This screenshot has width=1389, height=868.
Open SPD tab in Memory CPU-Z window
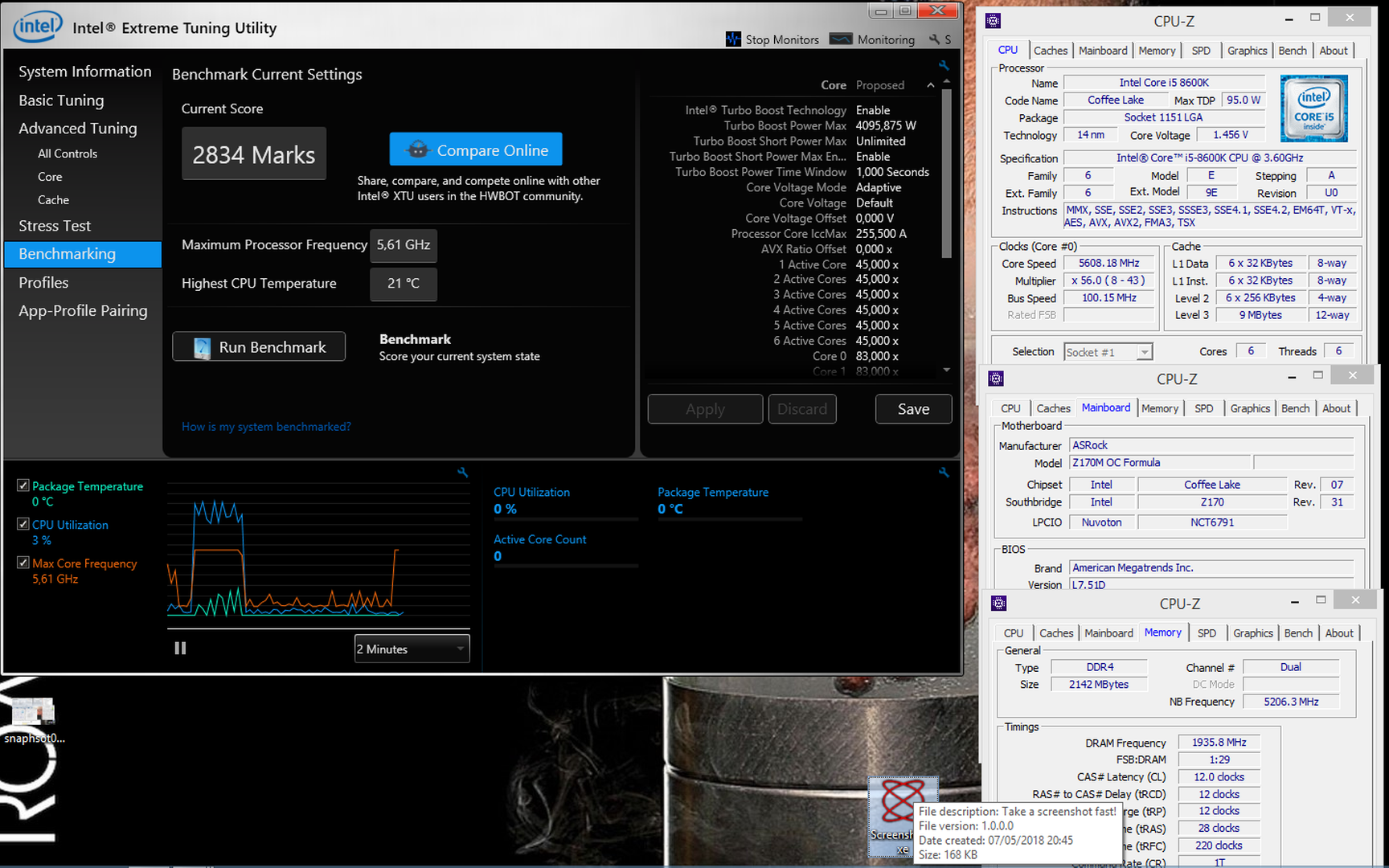tap(1207, 633)
